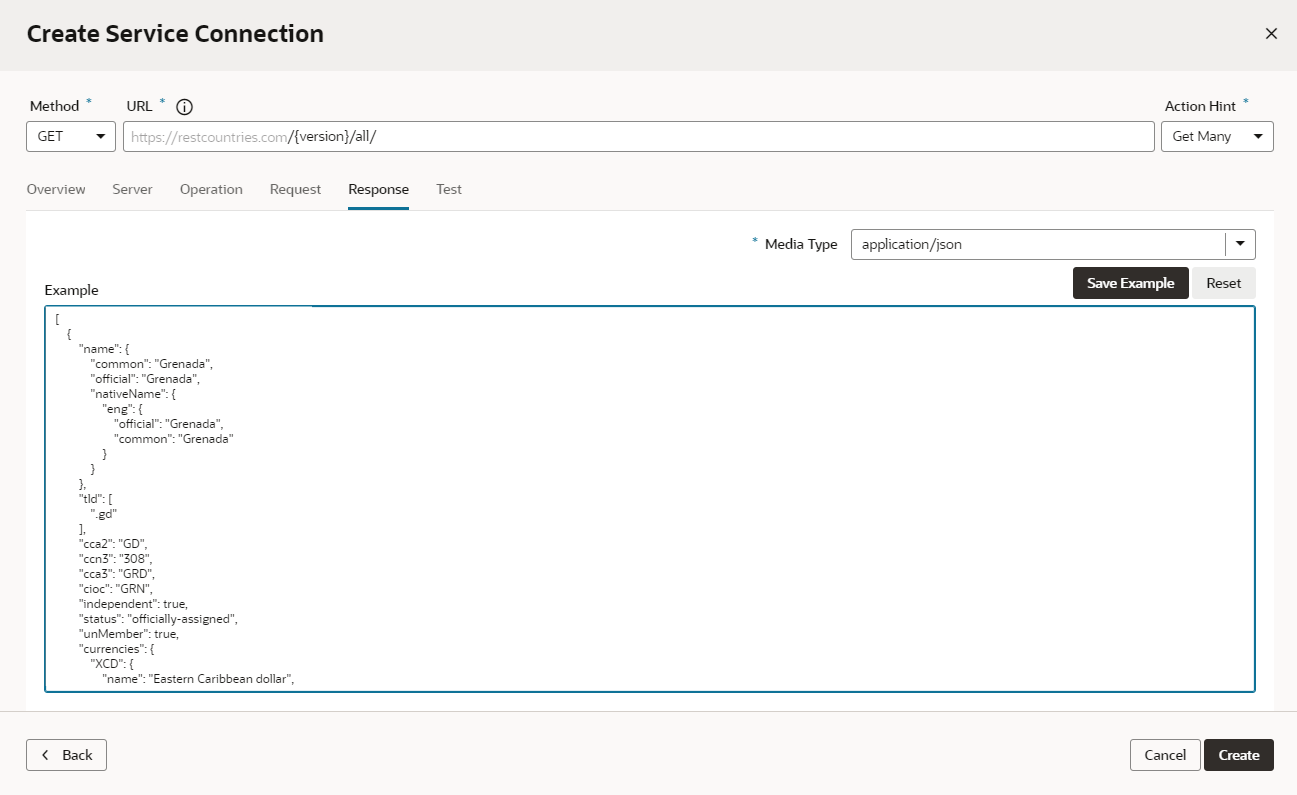Click the "status": "officially-assigned" line
The width and height of the screenshot is (1297, 795).
click(x=158, y=619)
